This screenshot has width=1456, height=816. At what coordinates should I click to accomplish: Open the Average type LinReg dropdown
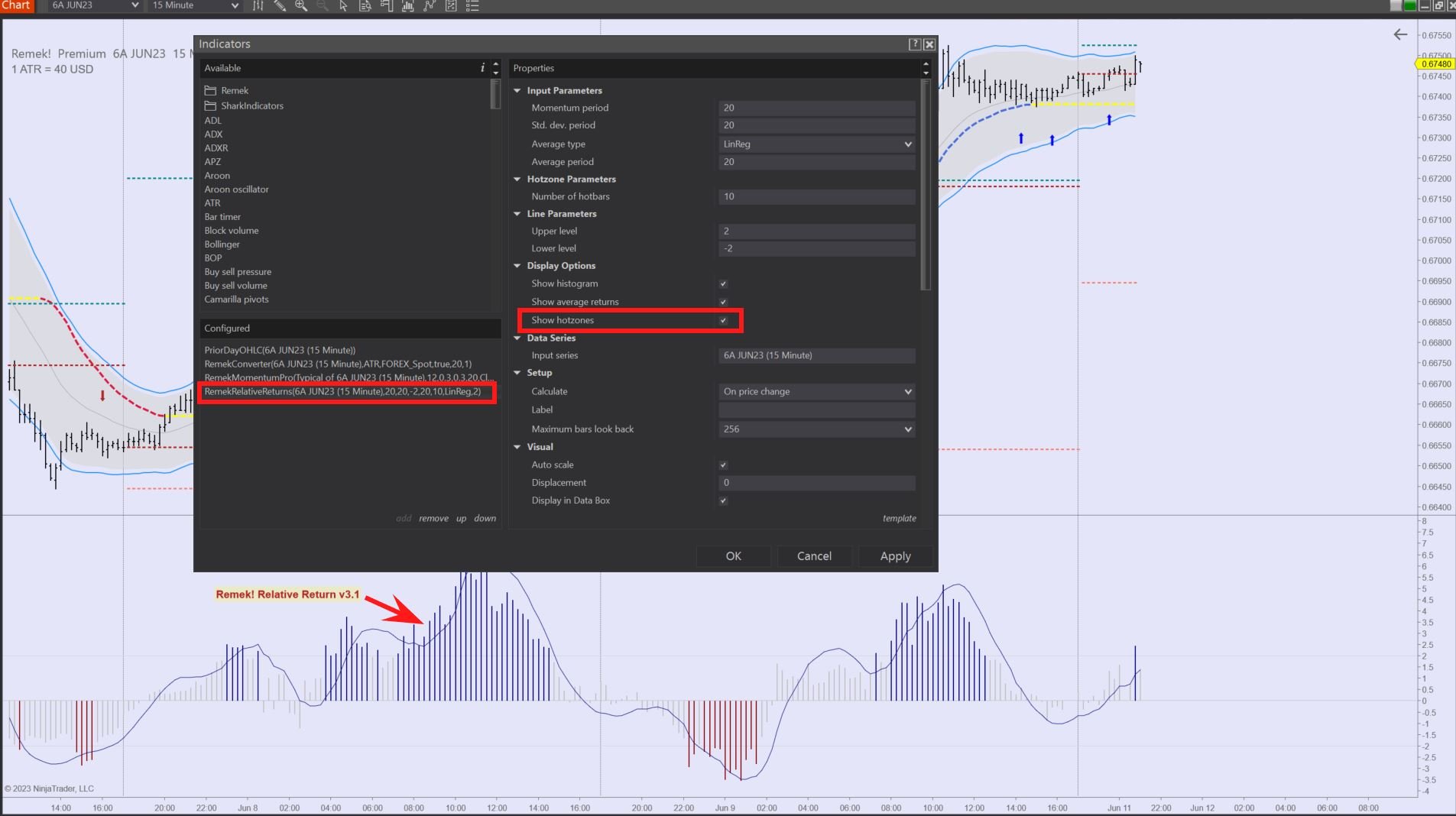[x=817, y=144]
